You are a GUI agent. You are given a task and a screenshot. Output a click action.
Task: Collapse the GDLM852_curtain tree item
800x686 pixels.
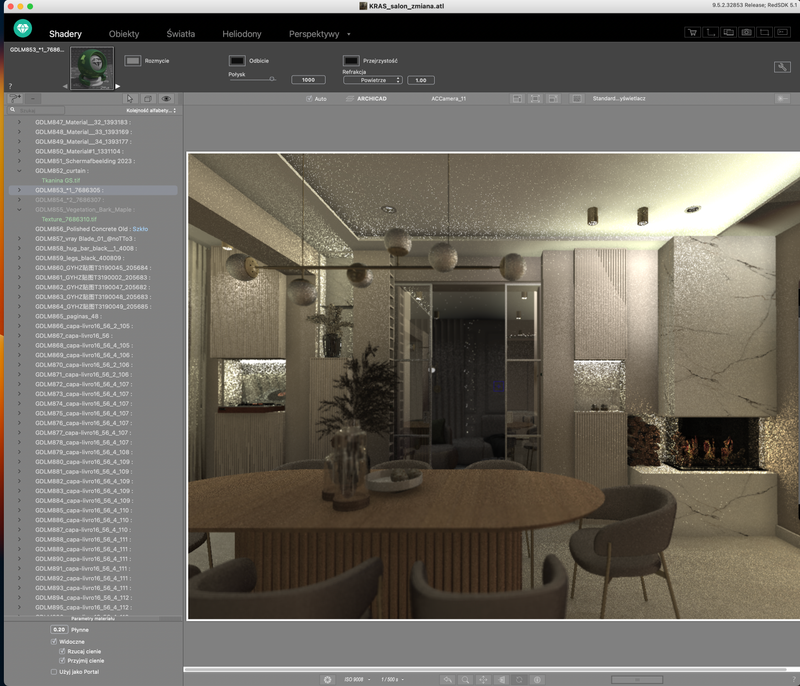click(18, 170)
